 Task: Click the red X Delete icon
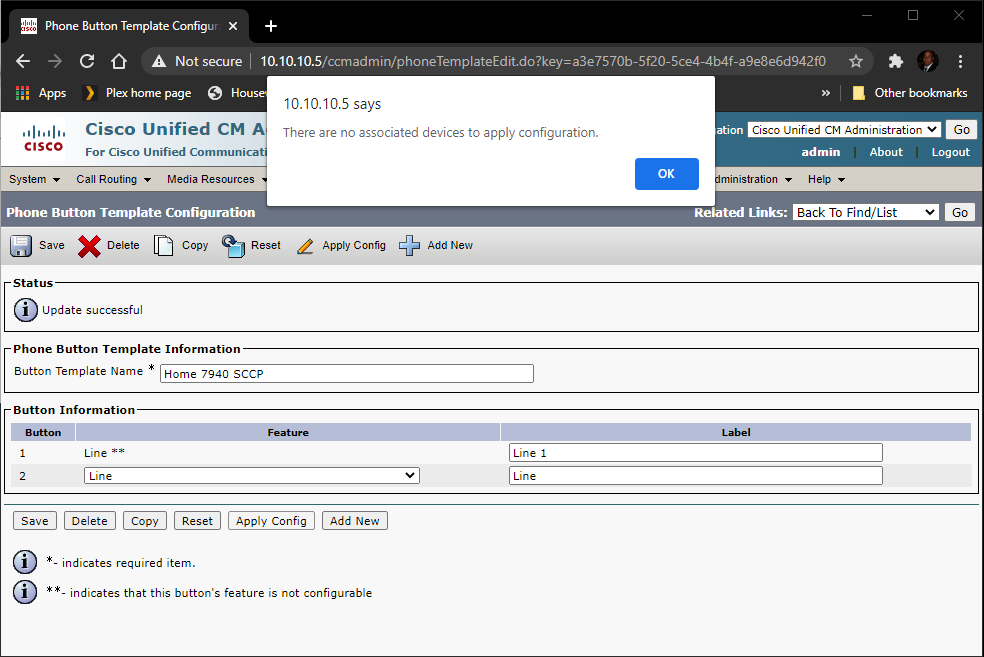point(89,246)
